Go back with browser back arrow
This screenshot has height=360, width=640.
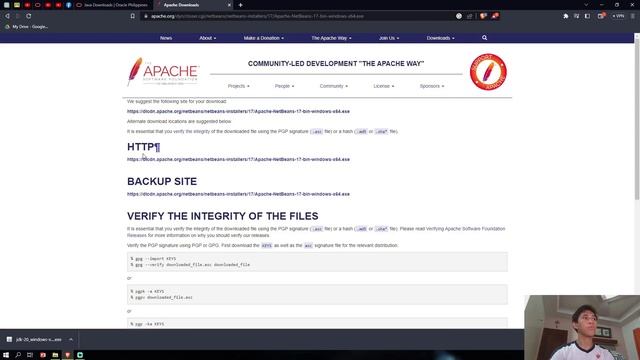(7, 16)
